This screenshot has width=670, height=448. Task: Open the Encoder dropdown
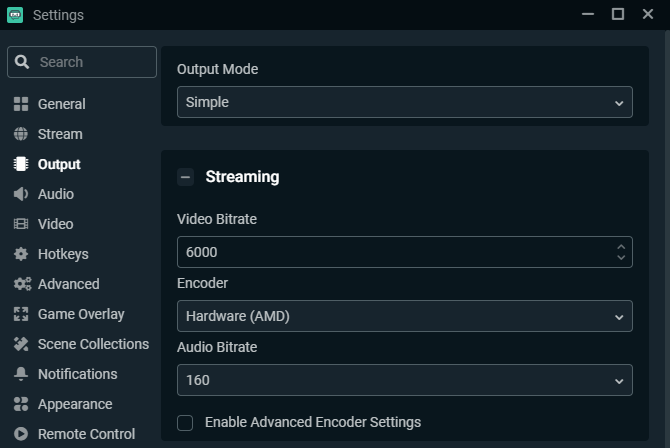point(404,316)
